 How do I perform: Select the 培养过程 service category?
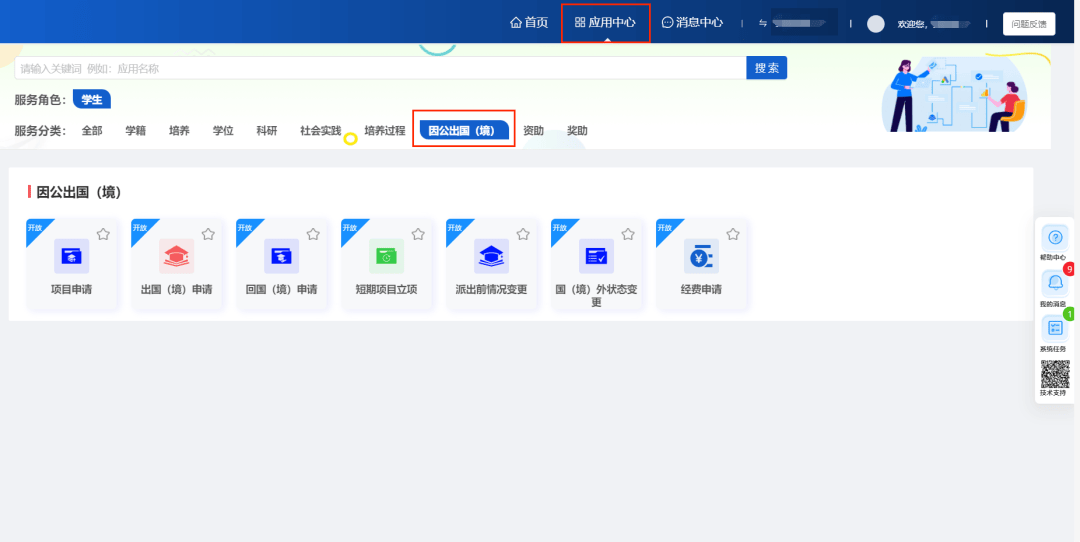coord(385,131)
